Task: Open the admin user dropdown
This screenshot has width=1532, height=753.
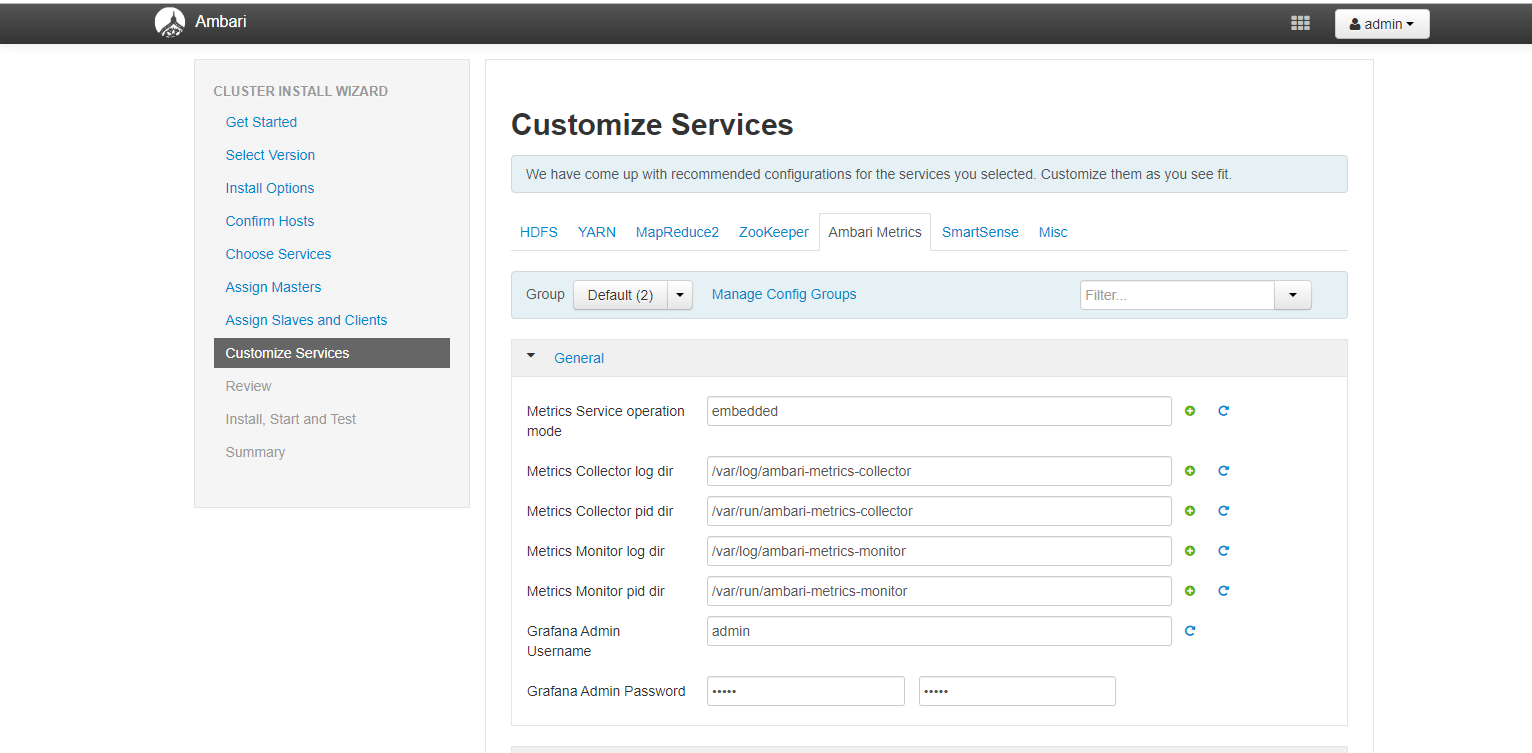Action: tap(1382, 24)
